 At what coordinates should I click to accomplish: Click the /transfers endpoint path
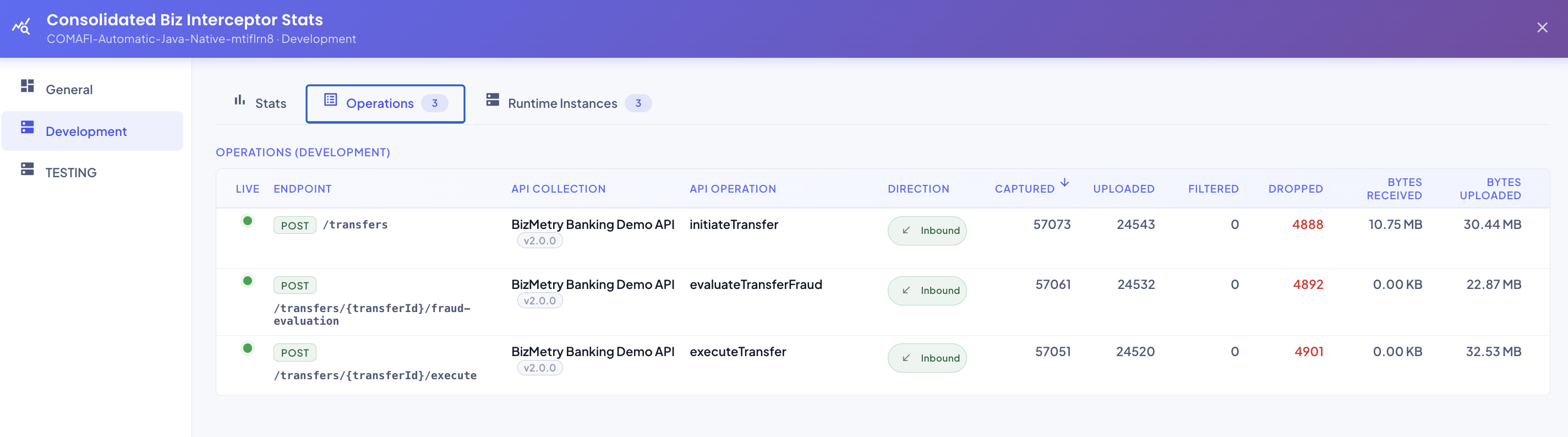(355, 225)
